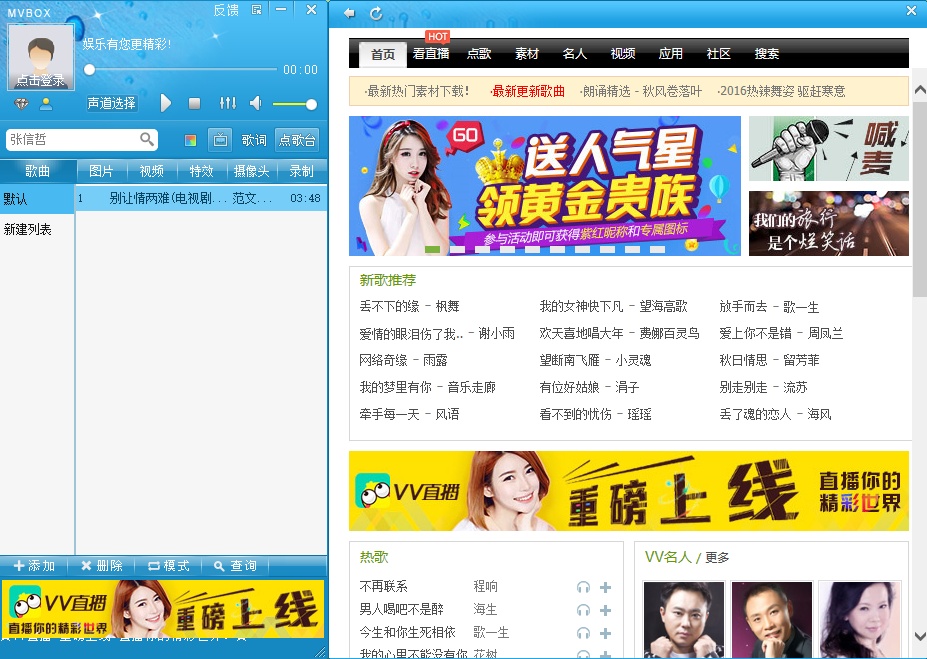Click the browser back arrow icon
Screen dimensions: 927x659
click(349, 13)
